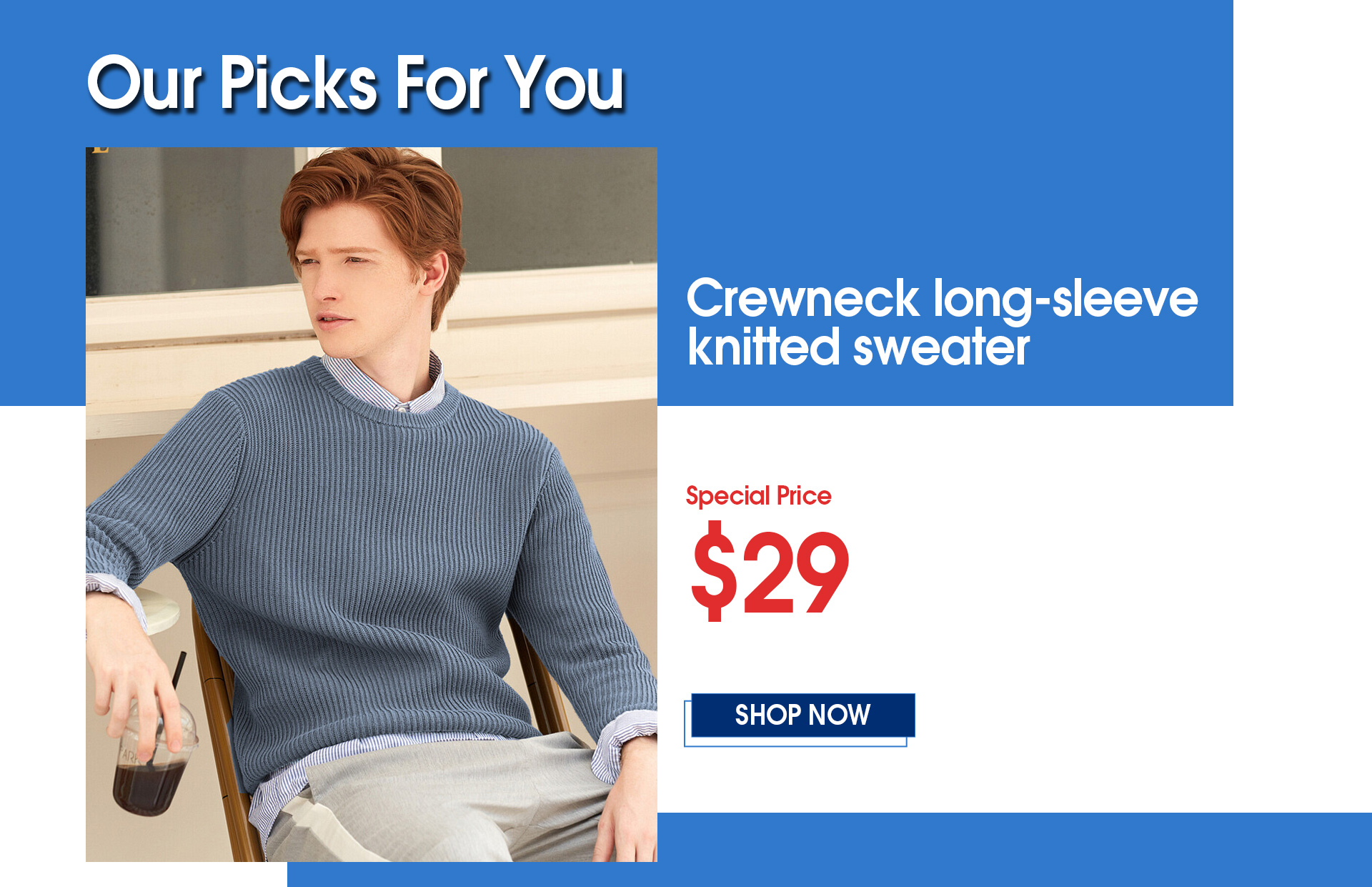Click the word 'Crewneck' in the title

coord(802,299)
